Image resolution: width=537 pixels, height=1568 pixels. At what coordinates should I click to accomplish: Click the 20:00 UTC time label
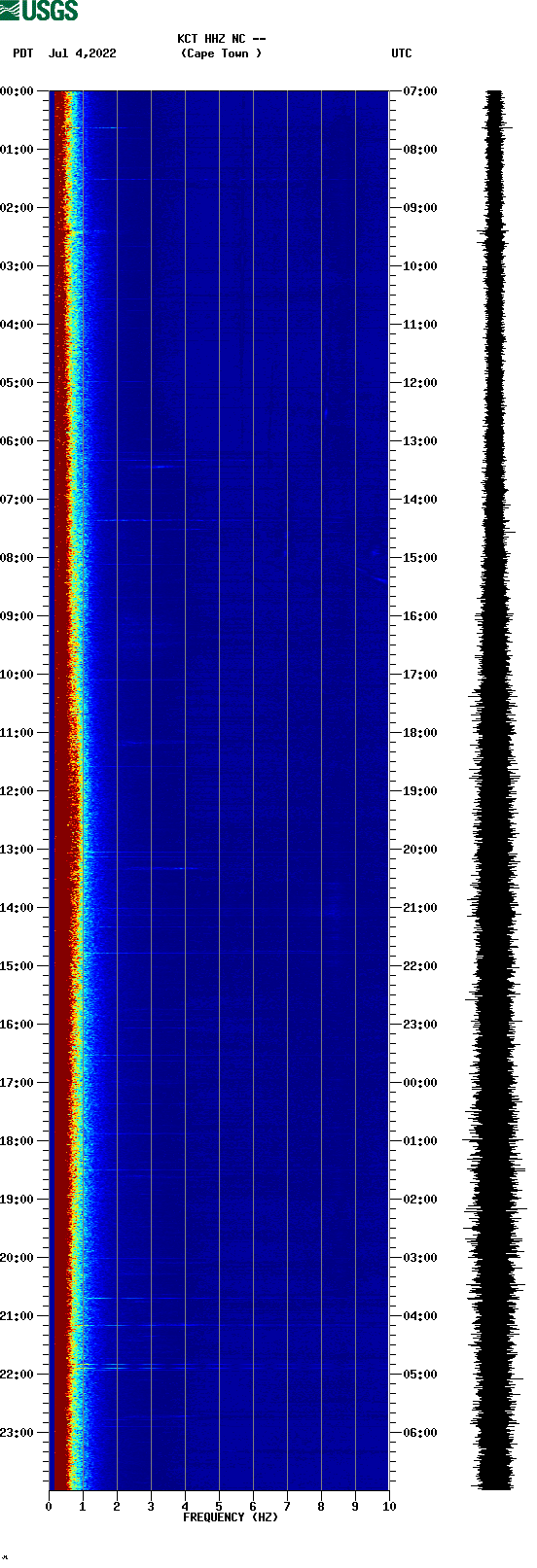tap(420, 850)
